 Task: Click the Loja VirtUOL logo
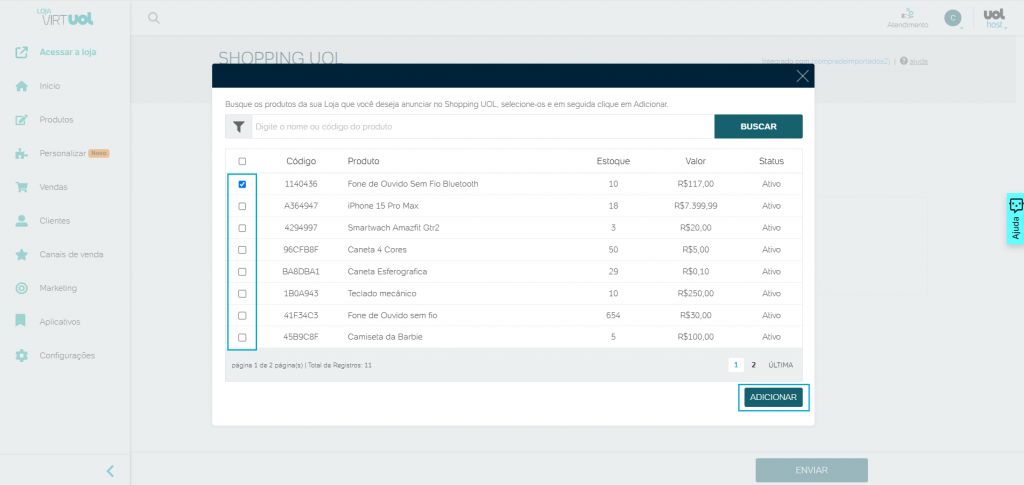point(65,16)
